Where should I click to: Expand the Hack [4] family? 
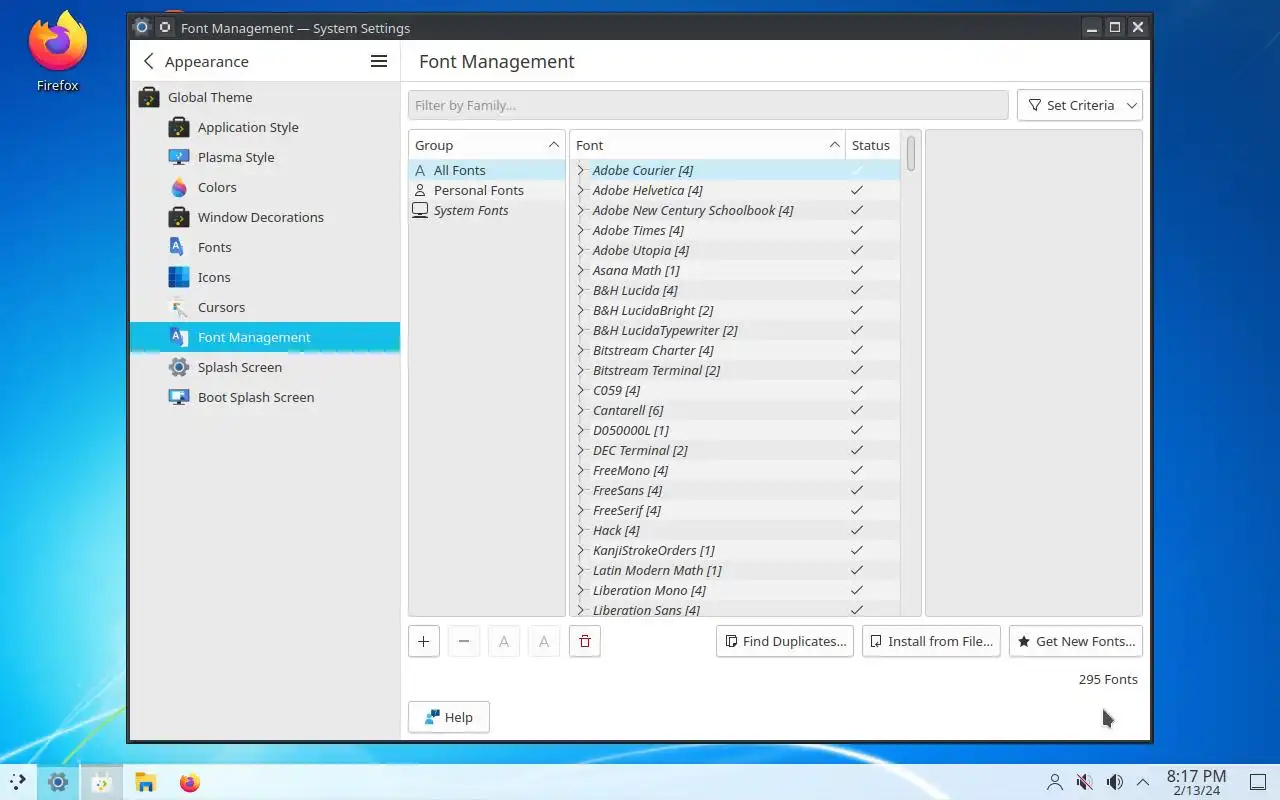point(581,530)
